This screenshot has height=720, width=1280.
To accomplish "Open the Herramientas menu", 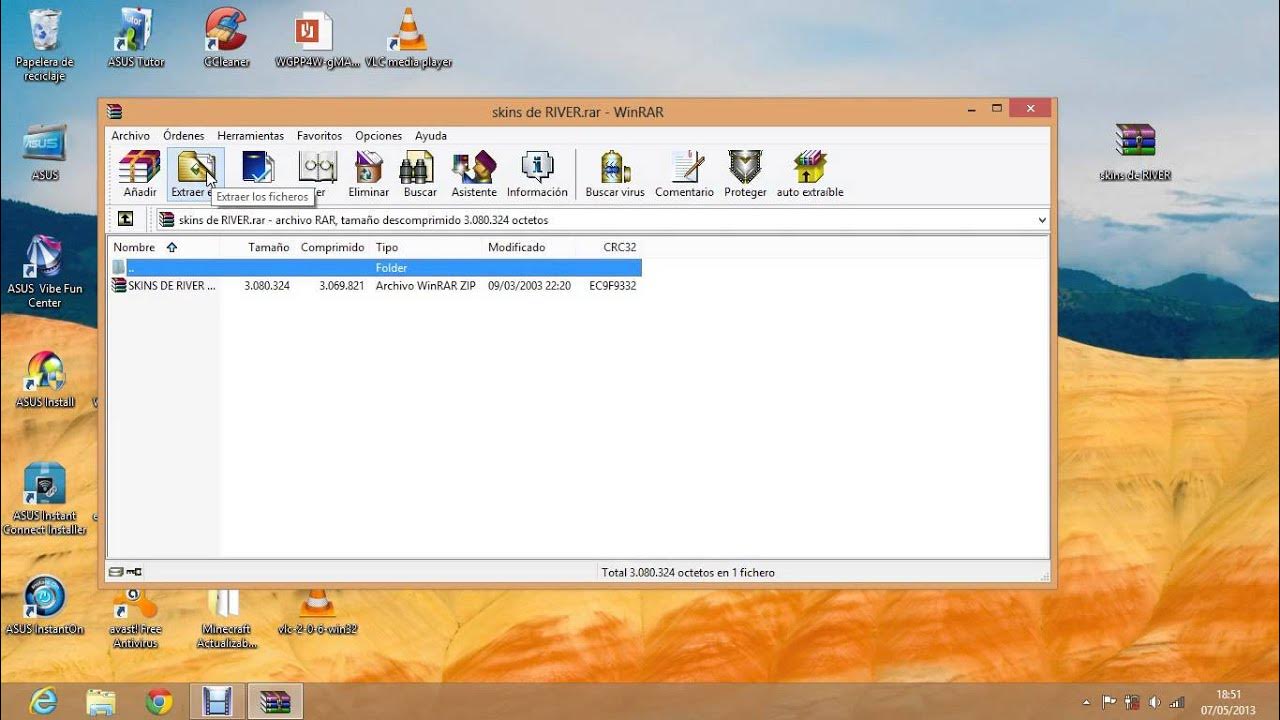I will (x=250, y=135).
